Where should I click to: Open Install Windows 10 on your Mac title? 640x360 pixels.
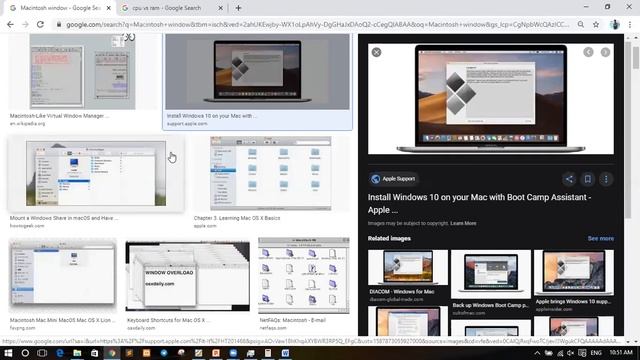point(479,203)
